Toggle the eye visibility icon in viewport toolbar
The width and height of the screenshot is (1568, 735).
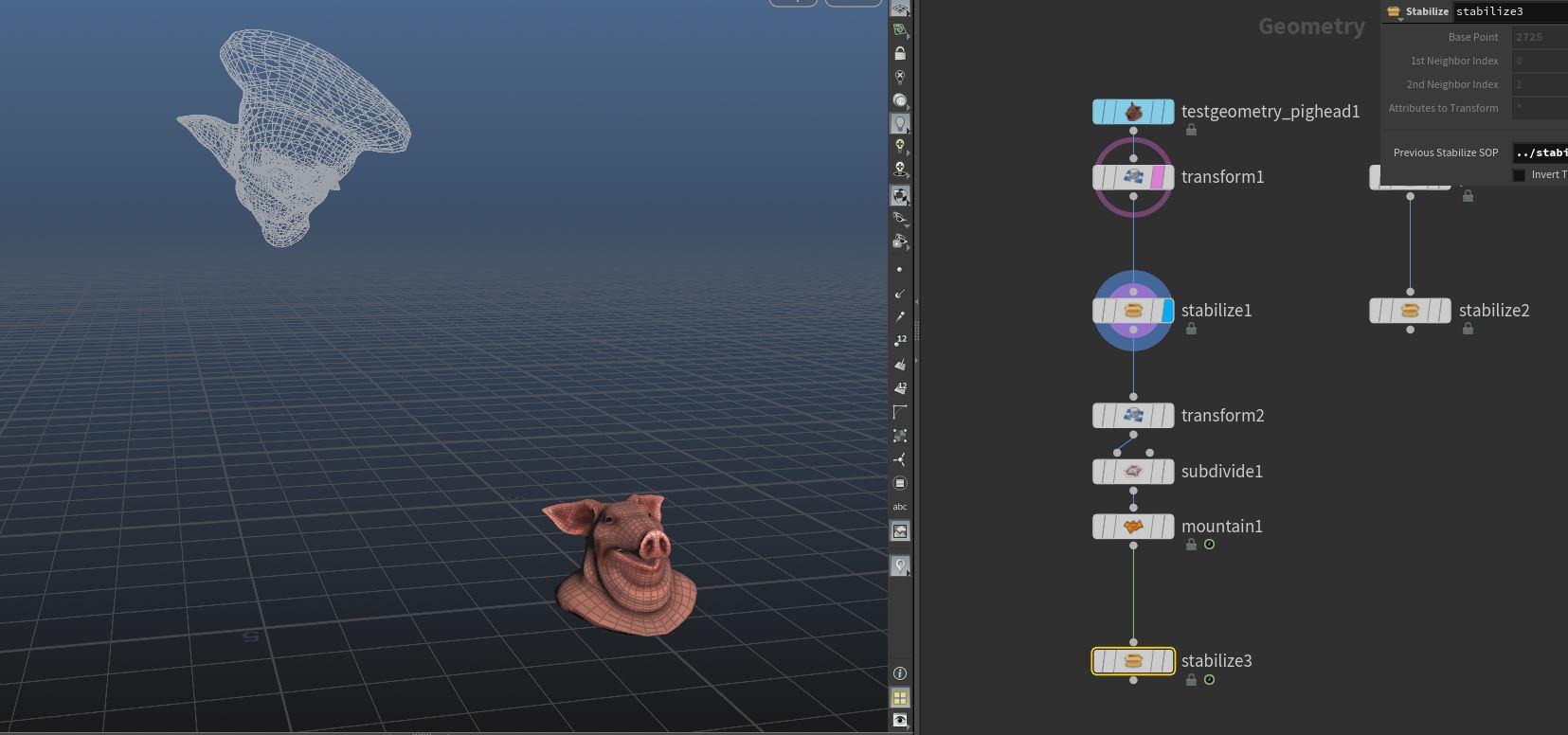(x=900, y=721)
